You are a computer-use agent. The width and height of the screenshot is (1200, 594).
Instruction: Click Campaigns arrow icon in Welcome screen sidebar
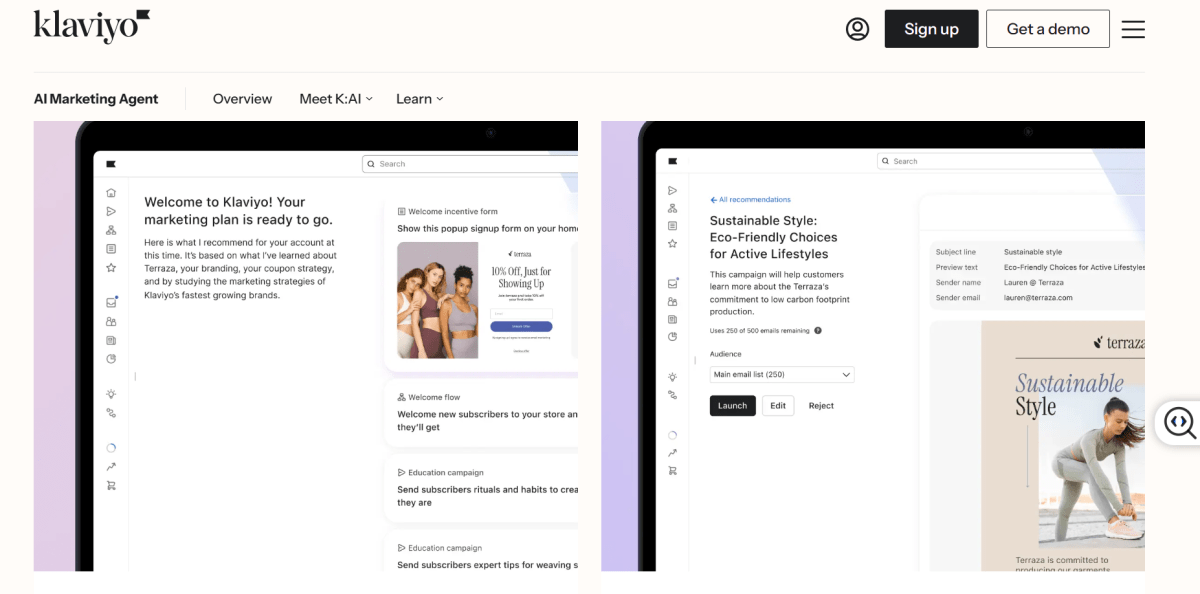(x=111, y=211)
